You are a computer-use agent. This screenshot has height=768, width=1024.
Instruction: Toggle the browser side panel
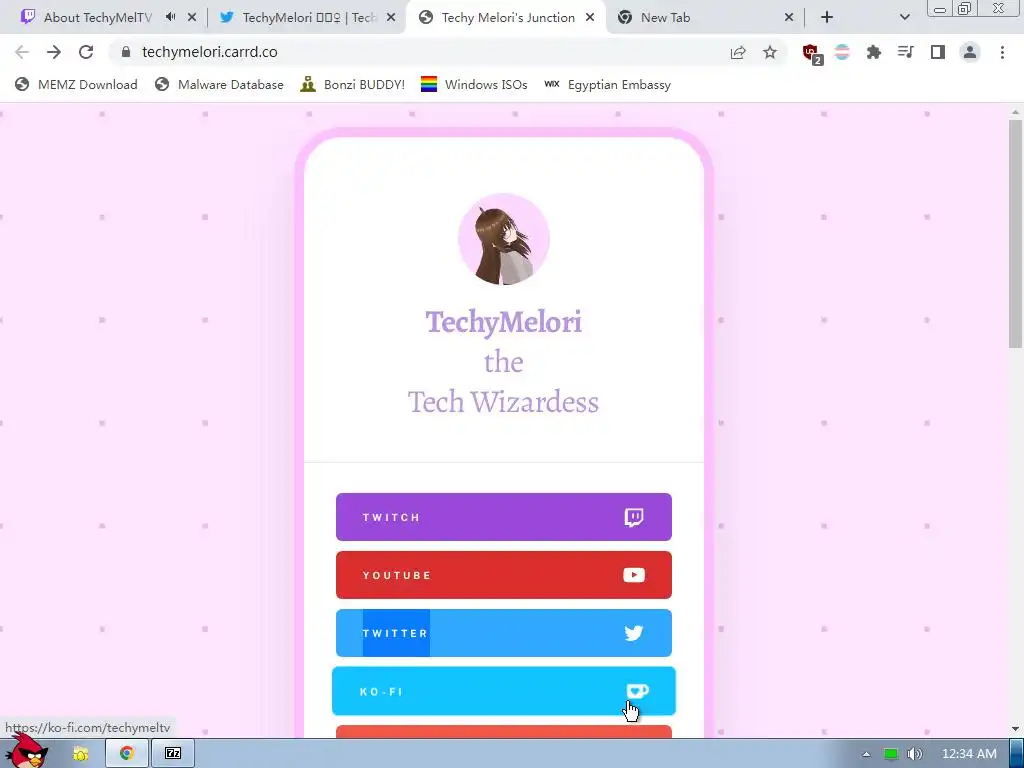tap(938, 52)
